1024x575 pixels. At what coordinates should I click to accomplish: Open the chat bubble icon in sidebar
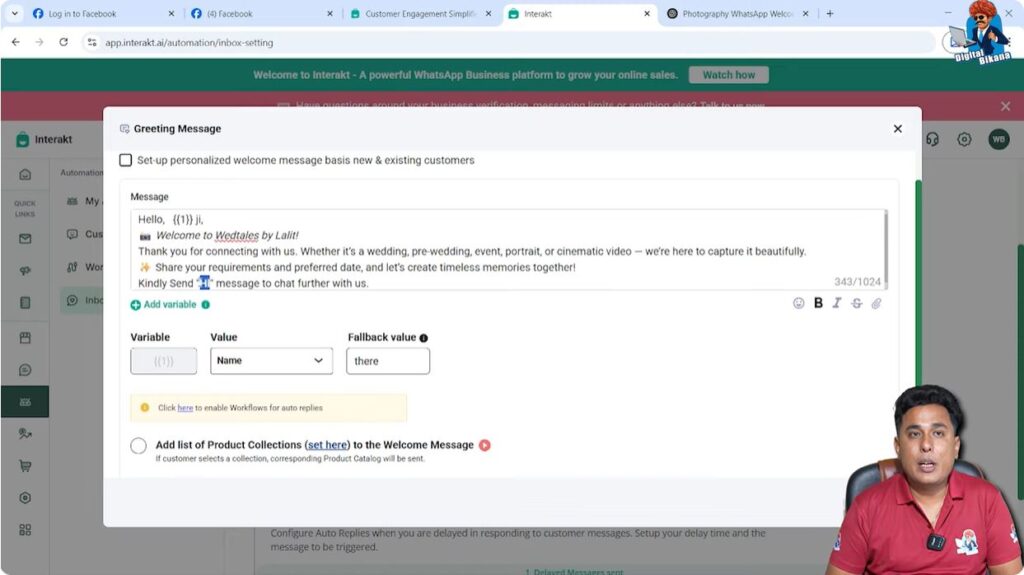tap(25, 370)
